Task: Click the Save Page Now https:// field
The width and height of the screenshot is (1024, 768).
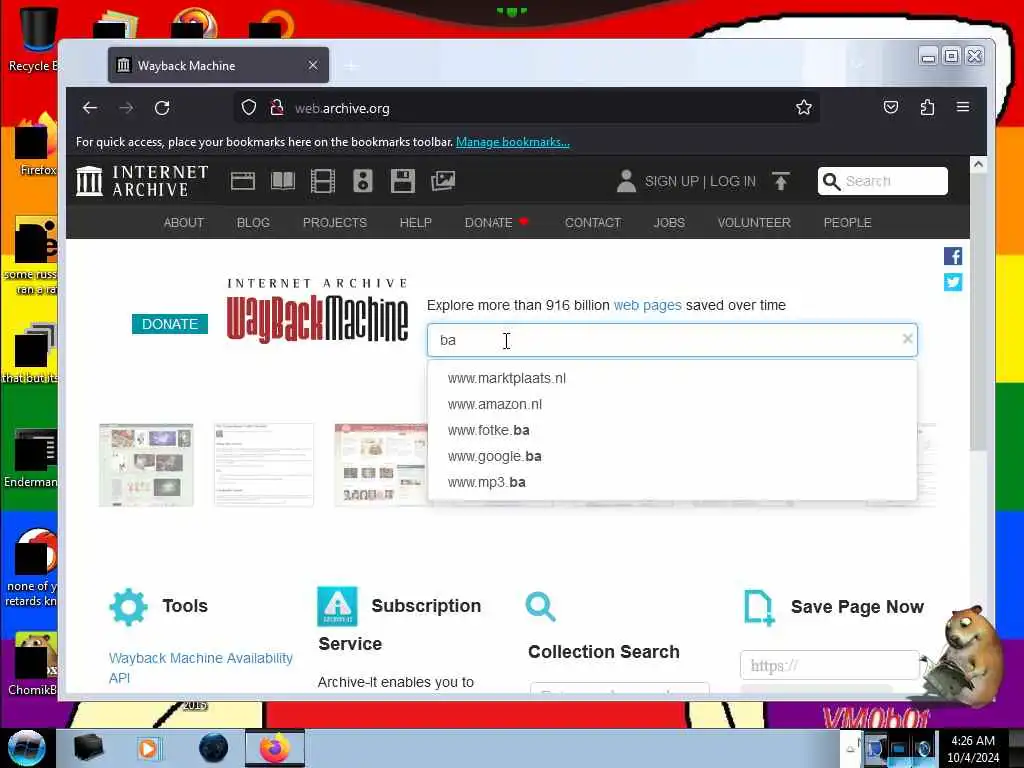Action: (829, 665)
